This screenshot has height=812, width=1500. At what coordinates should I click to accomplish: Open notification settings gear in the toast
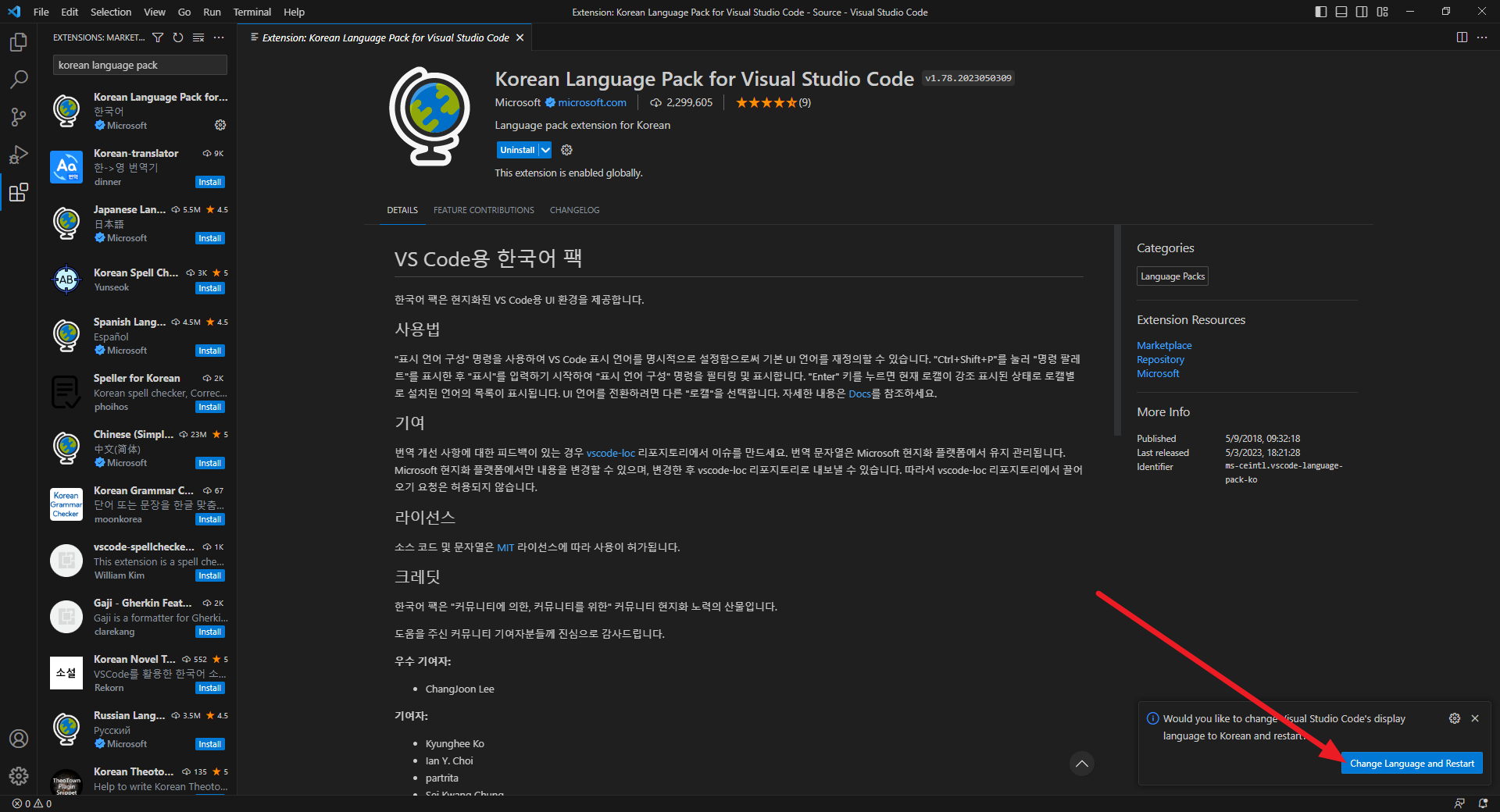1455,718
